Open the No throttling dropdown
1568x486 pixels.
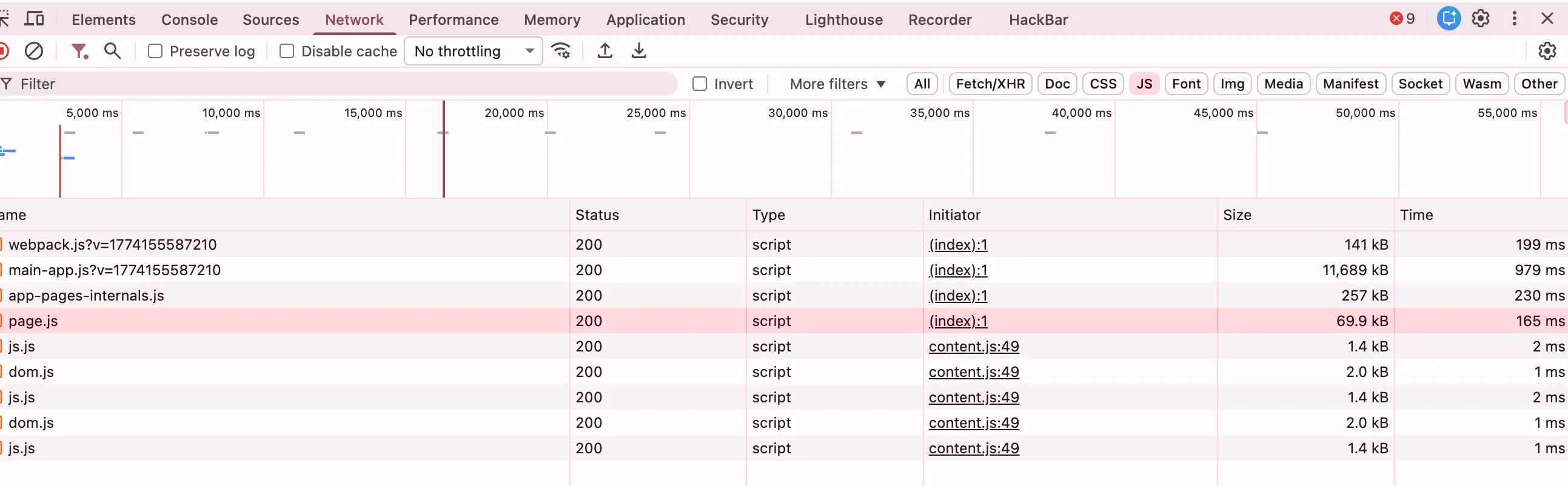pos(473,51)
